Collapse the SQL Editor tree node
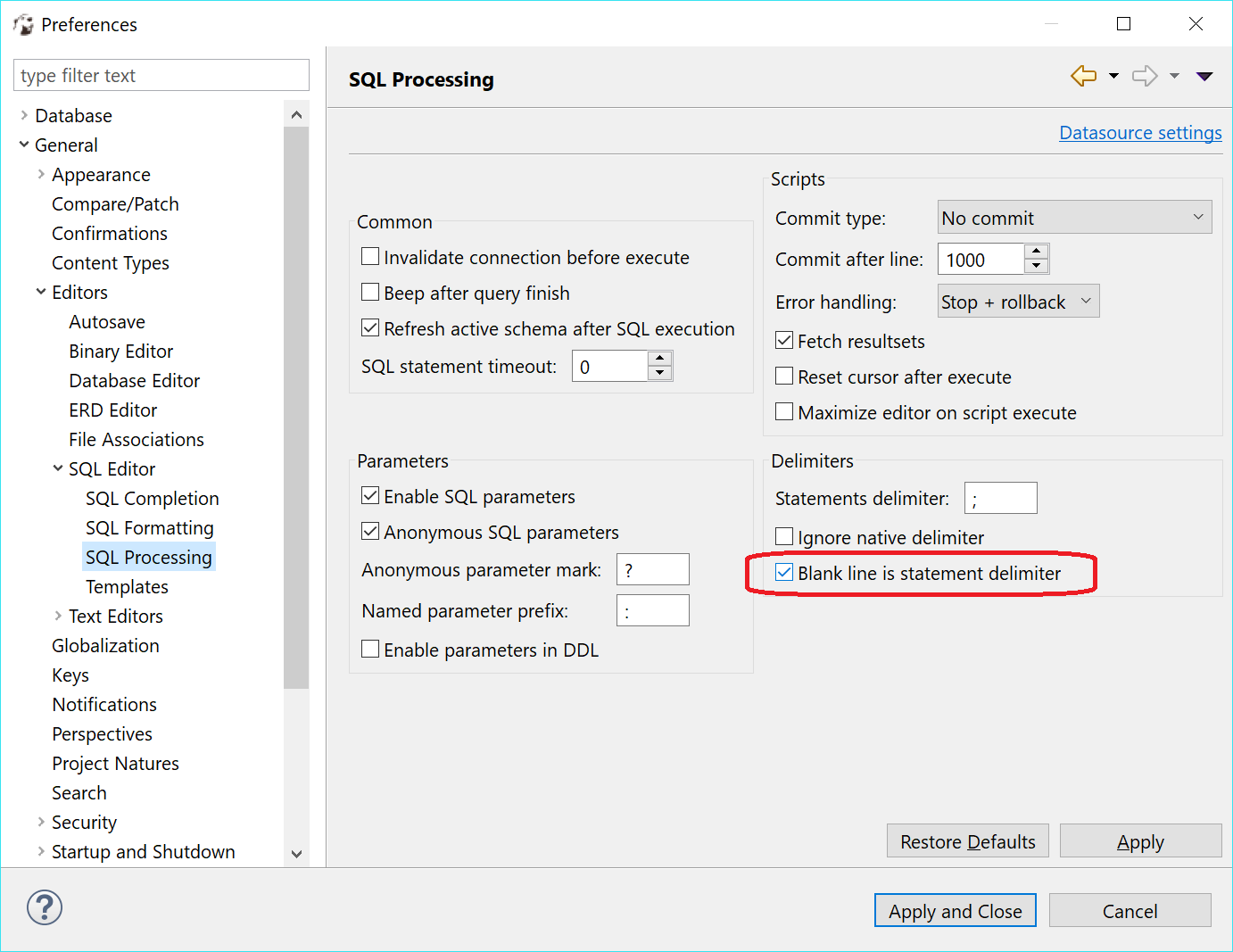The height and width of the screenshot is (952, 1233). tap(56, 468)
